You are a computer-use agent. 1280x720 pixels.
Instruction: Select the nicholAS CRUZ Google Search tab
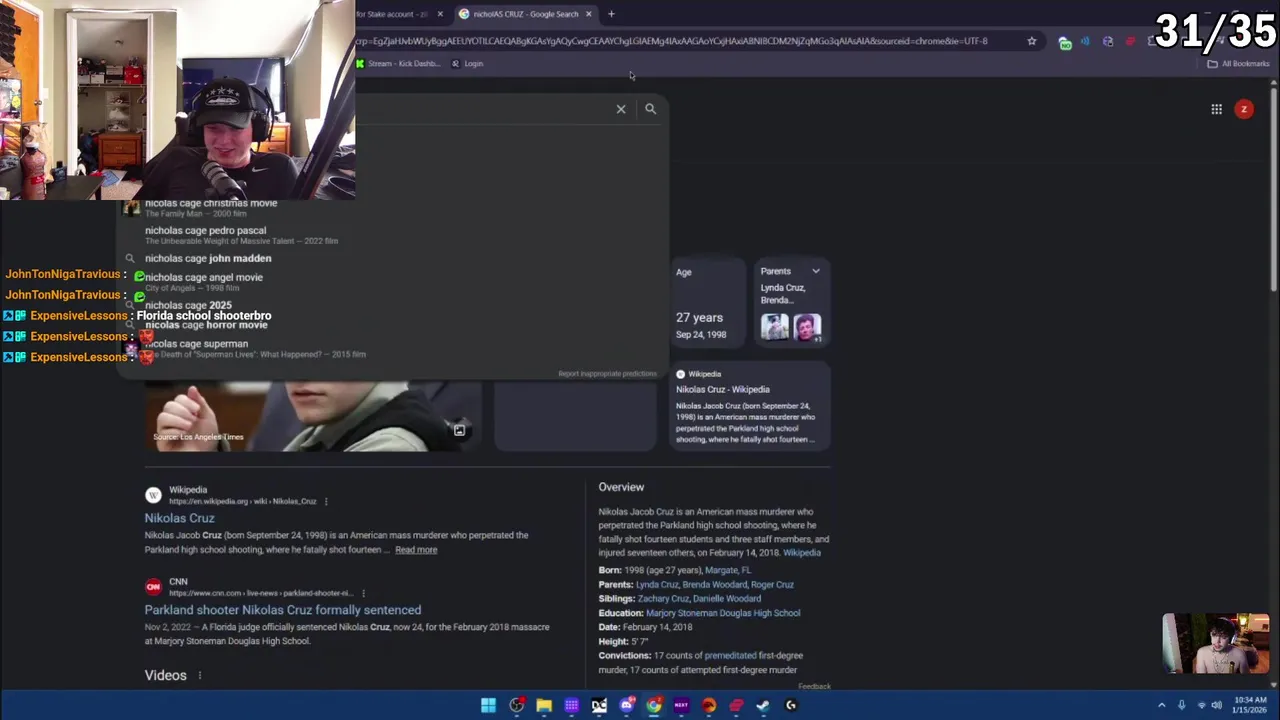(525, 14)
